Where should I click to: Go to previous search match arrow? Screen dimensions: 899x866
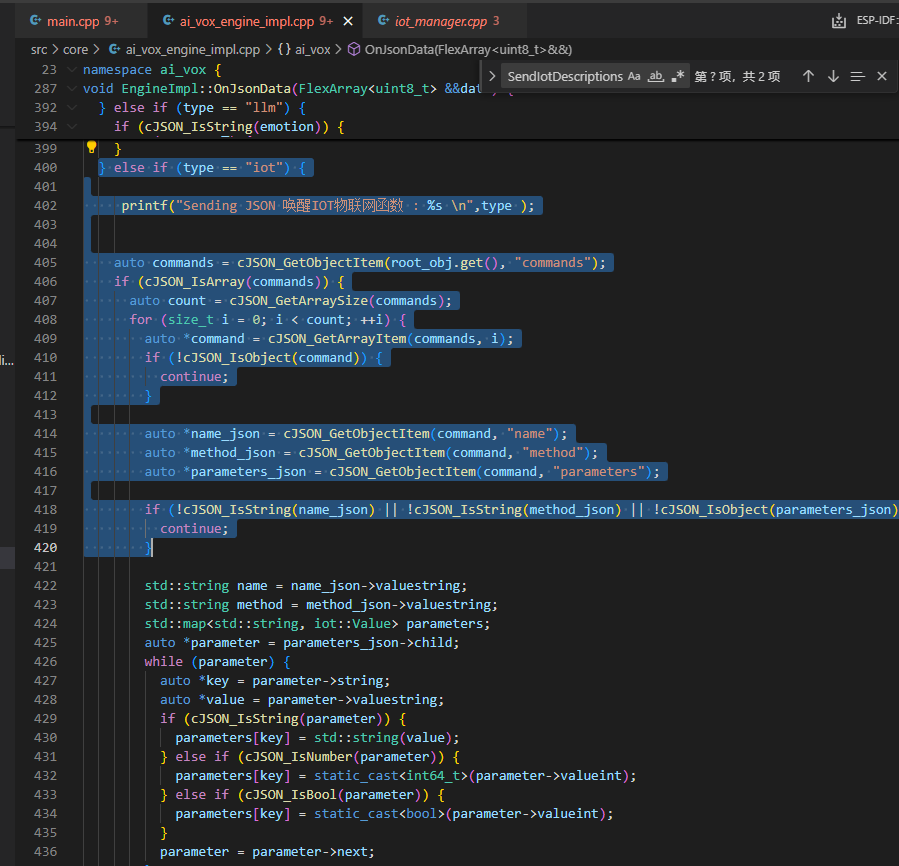point(808,76)
